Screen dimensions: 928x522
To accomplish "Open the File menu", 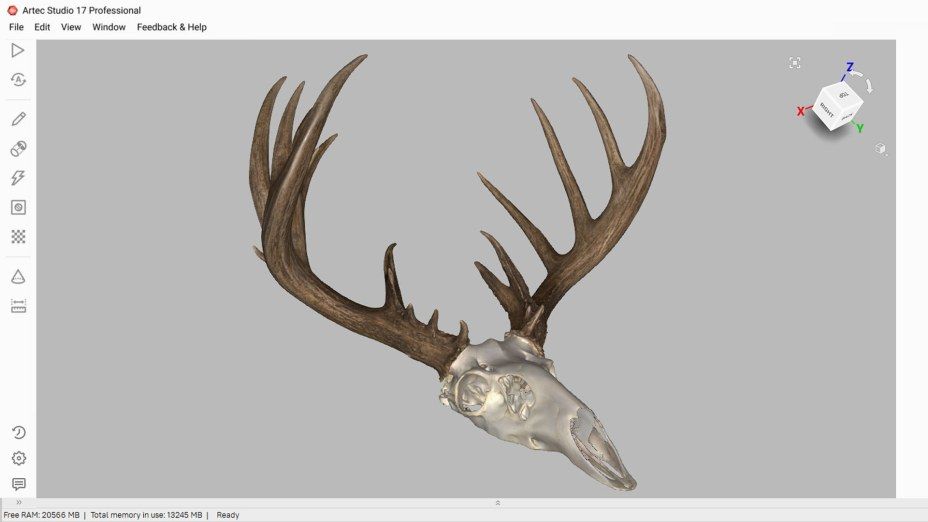I will [x=16, y=27].
